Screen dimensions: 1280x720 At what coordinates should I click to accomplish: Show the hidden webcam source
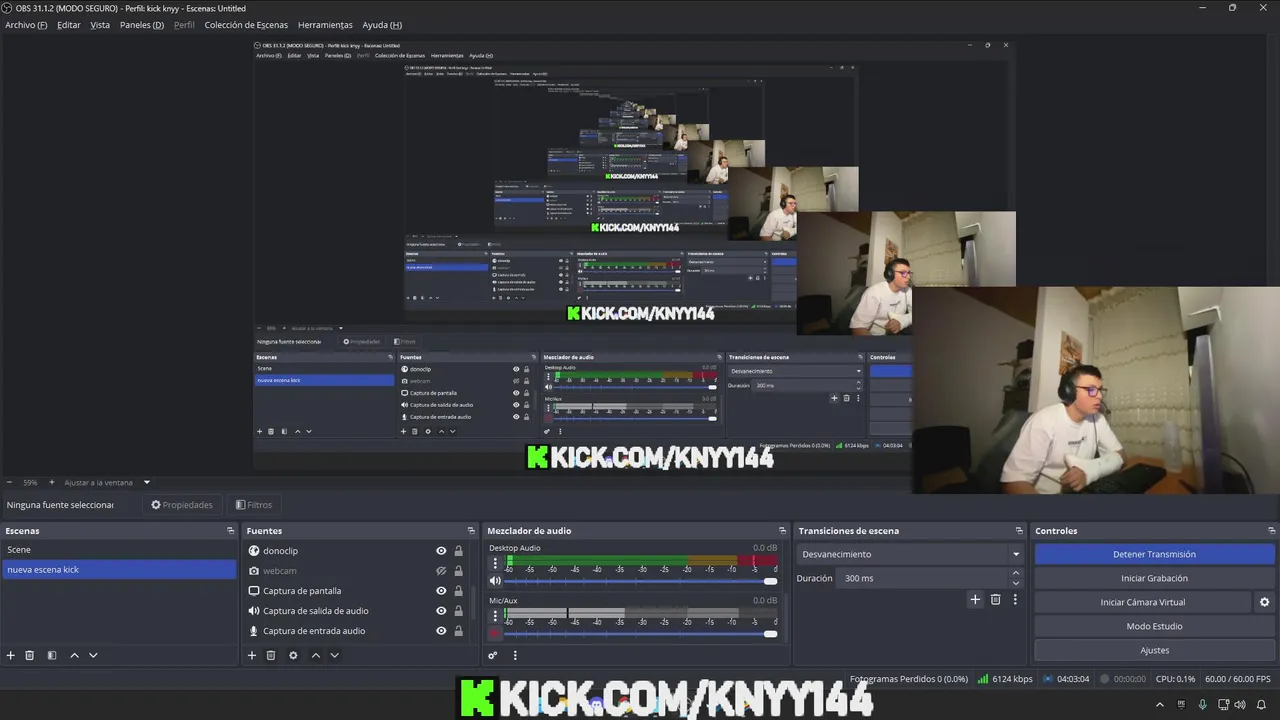441,571
